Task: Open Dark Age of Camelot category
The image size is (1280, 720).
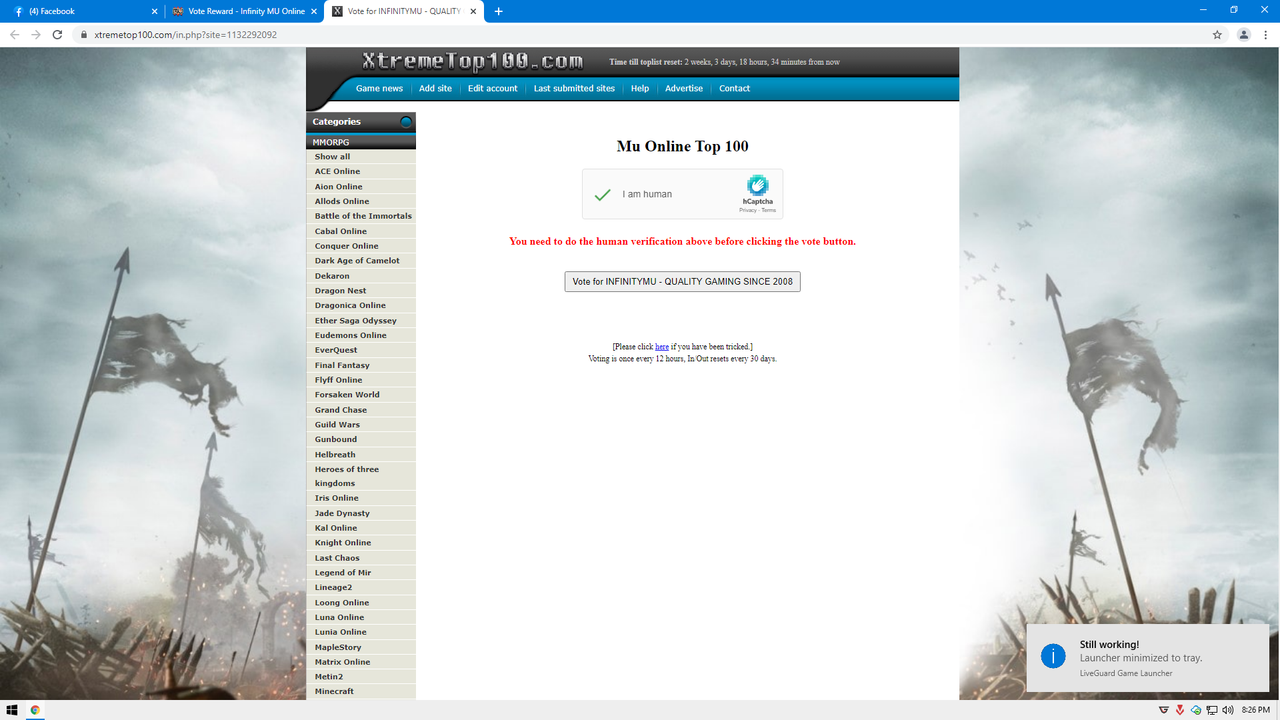Action: [357, 260]
